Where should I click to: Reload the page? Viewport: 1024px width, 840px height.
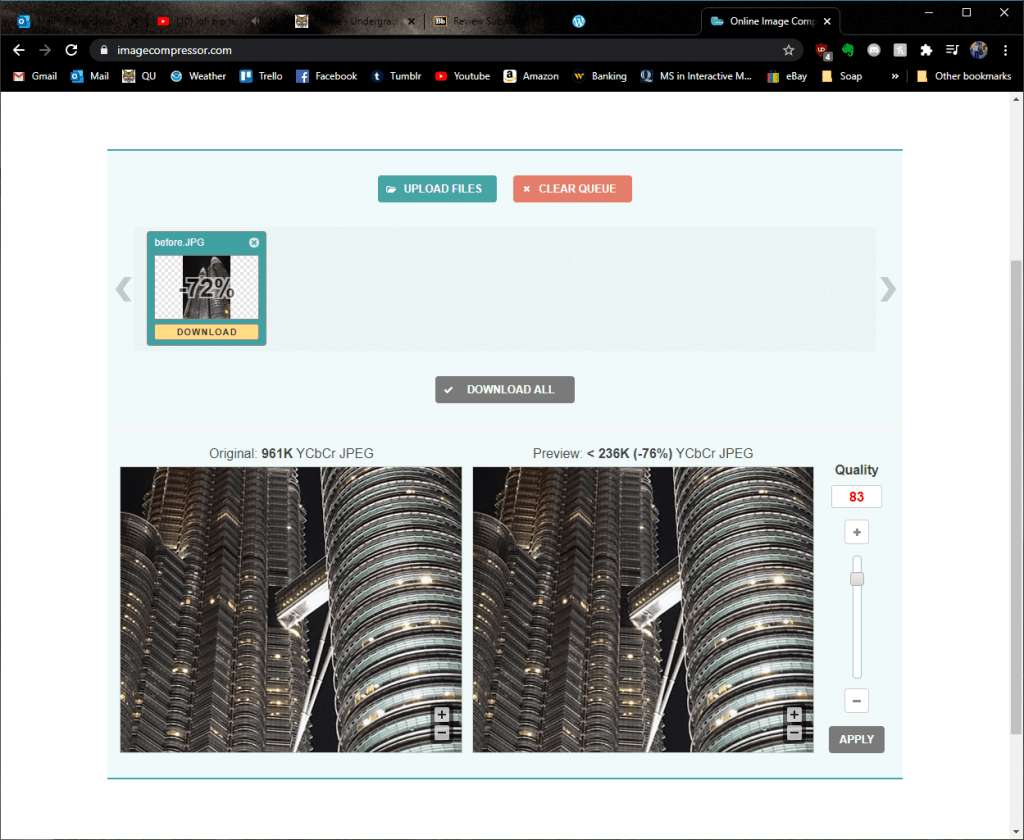[71, 50]
